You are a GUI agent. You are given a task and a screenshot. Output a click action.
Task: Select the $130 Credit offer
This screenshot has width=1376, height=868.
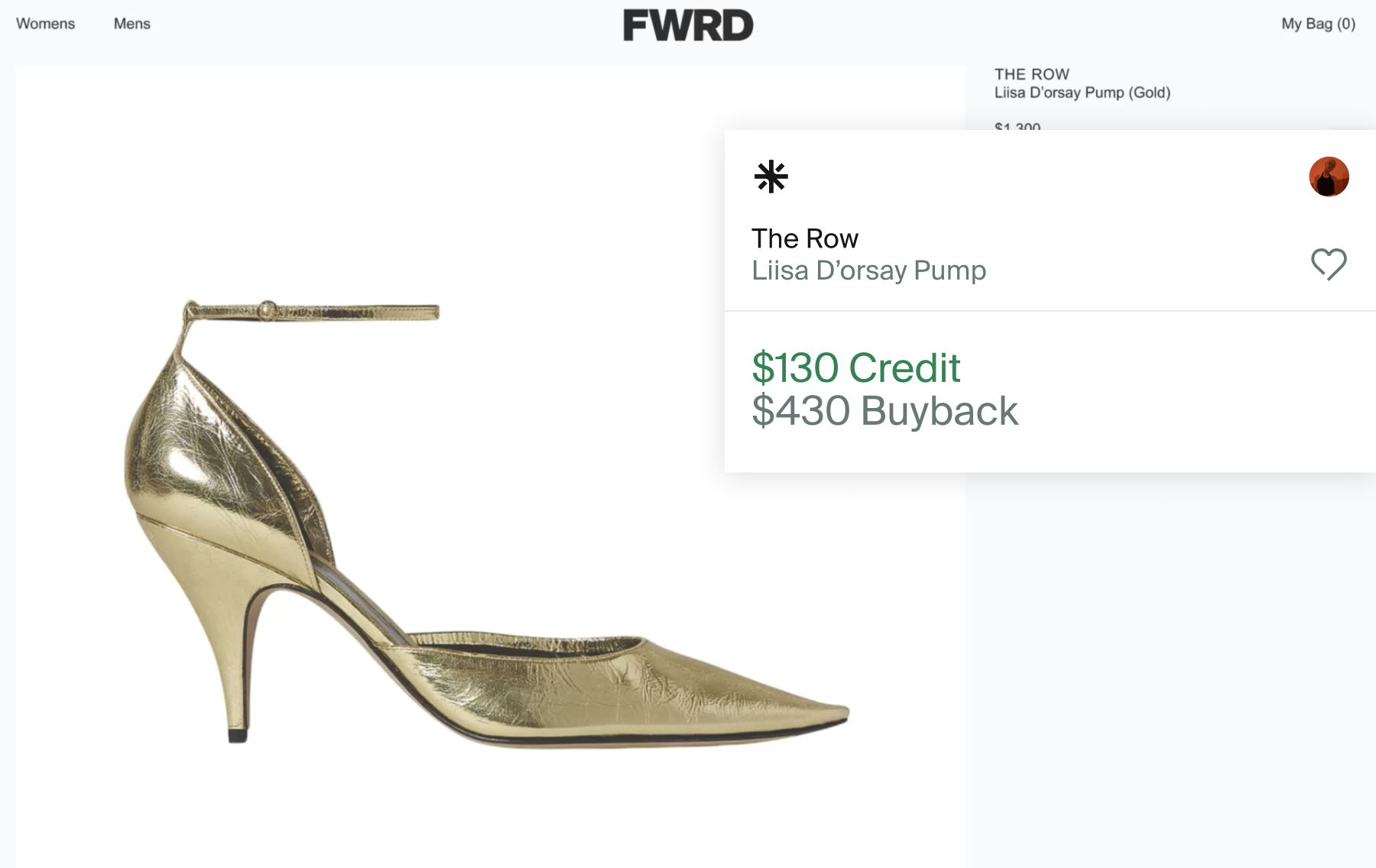point(855,368)
